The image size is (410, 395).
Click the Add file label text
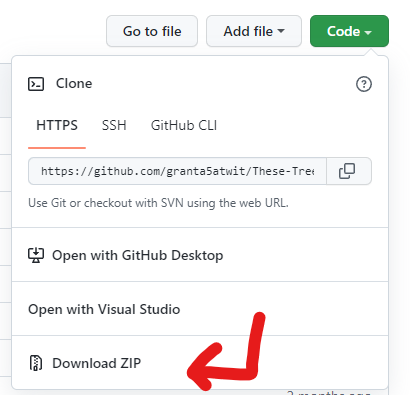pyautogui.click(x=248, y=31)
